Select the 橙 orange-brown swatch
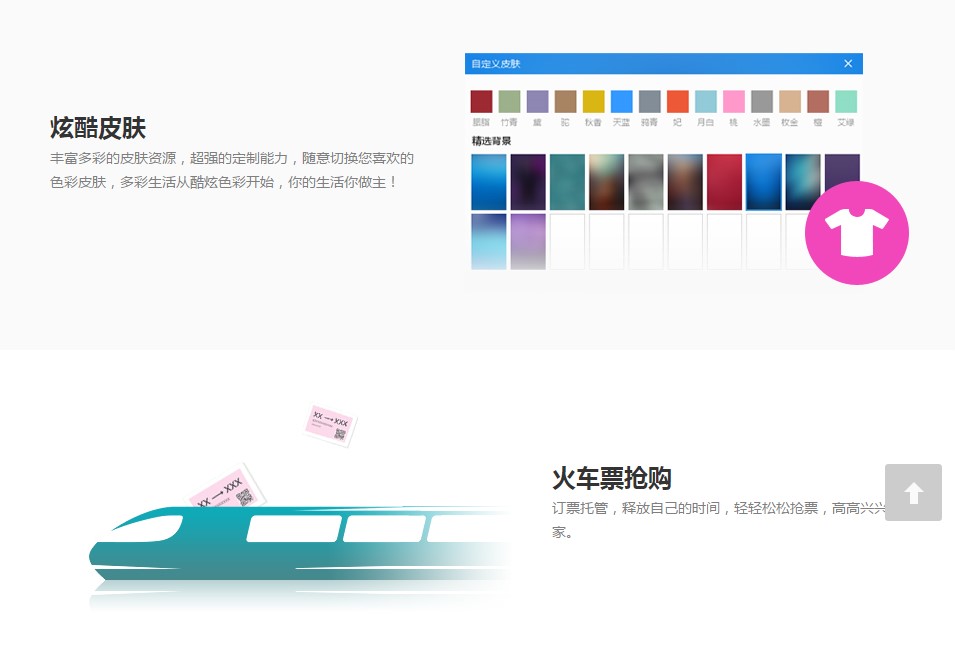The image size is (955, 667). point(818,101)
